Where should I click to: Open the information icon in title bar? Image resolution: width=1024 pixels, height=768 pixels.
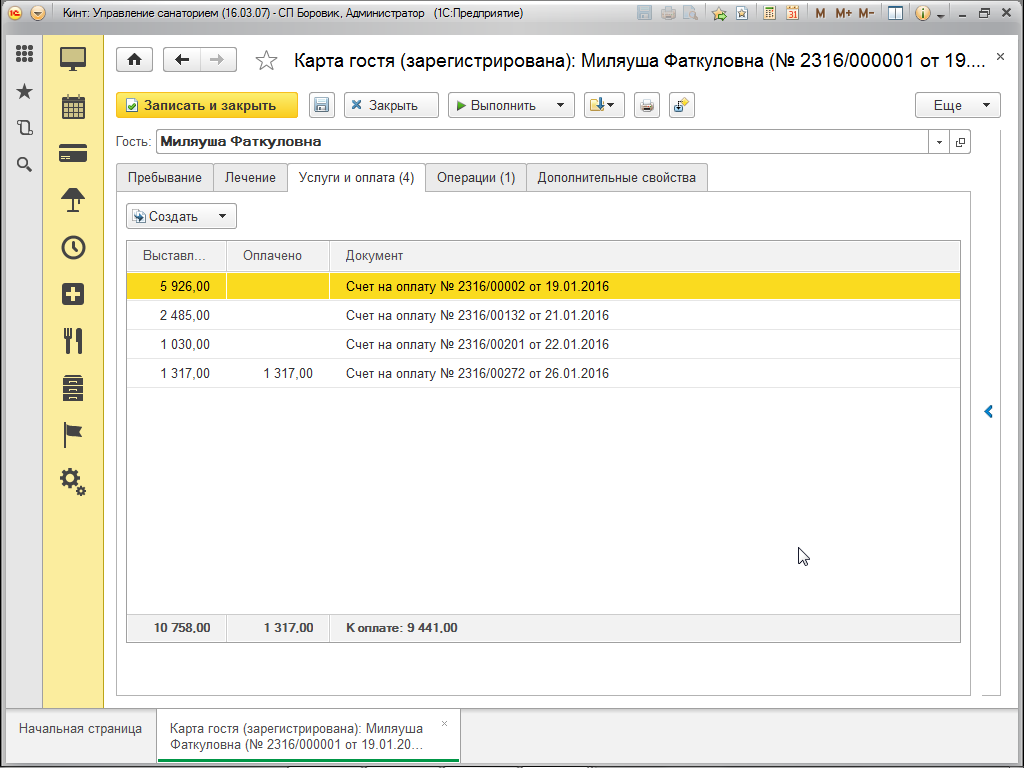pos(922,13)
